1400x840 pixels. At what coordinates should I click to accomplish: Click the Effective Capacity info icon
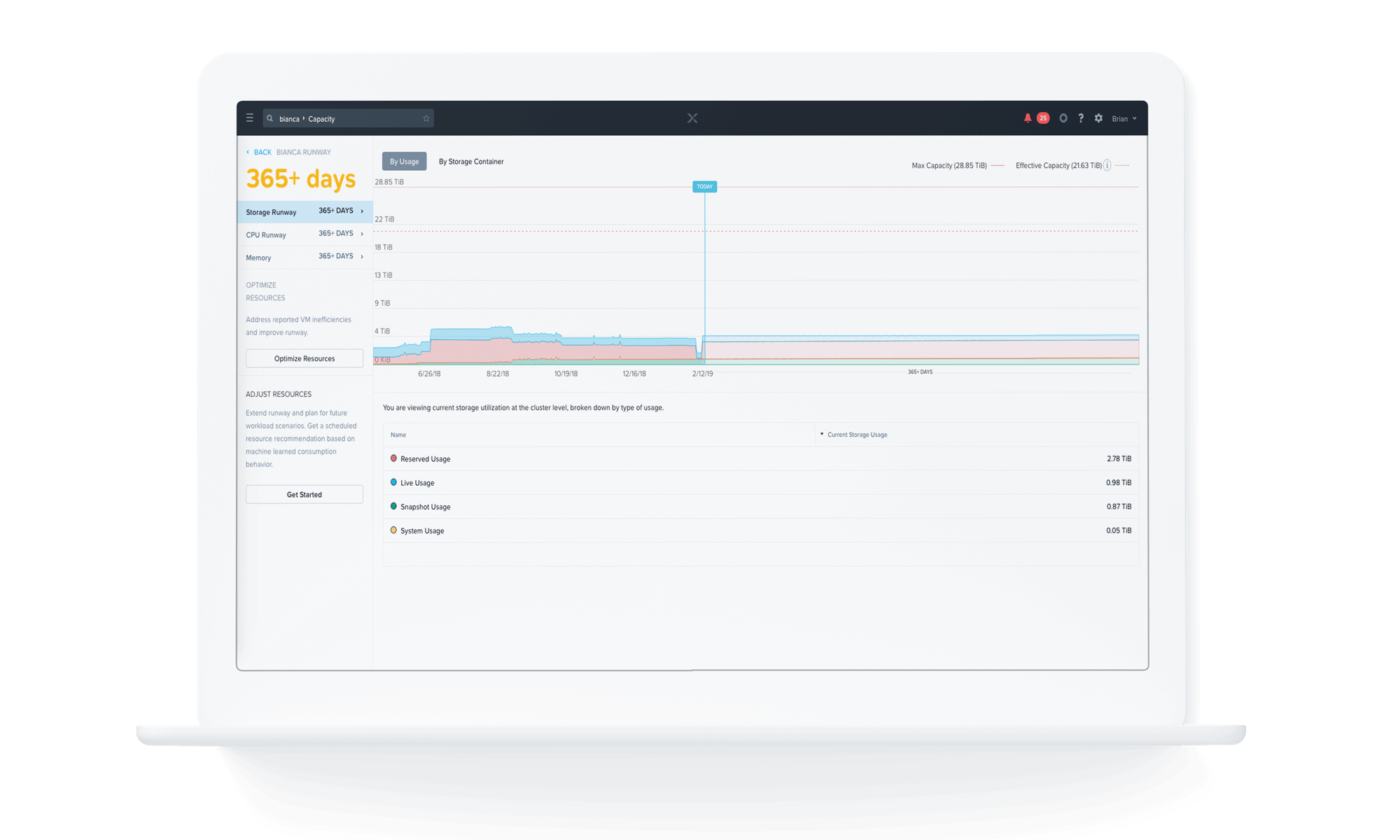pos(1107,166)
